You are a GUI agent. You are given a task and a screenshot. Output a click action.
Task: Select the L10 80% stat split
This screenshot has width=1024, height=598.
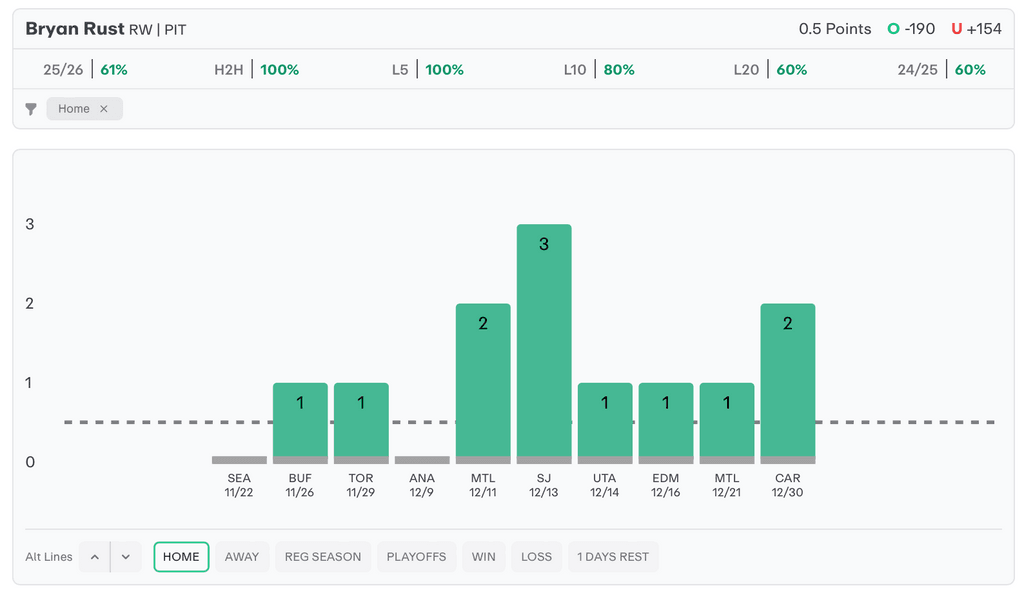(x=599, y=70)
